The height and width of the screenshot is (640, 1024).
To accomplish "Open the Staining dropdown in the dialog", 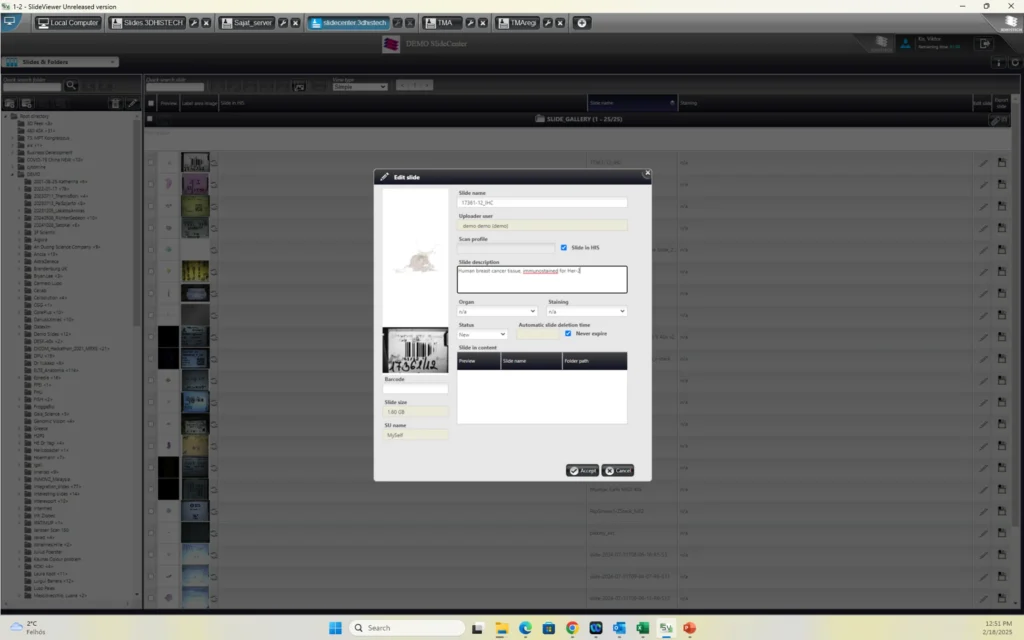I will [x=587, y=312].
